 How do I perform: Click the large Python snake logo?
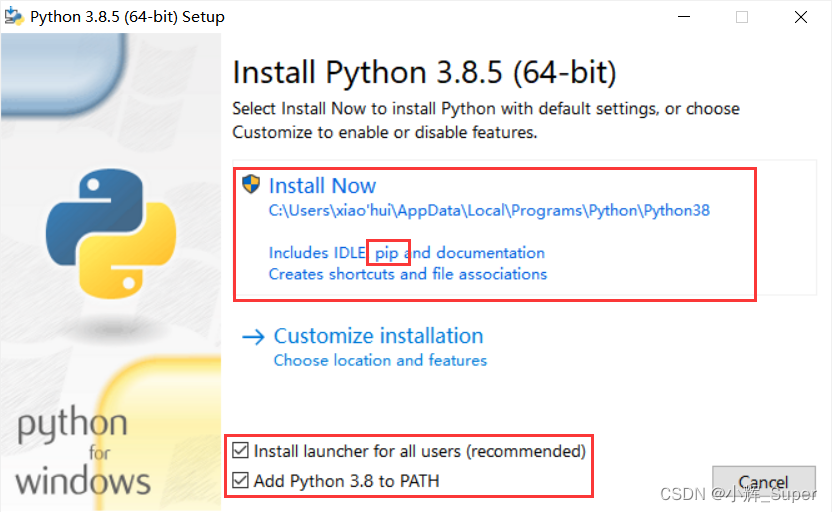[111, 233]
